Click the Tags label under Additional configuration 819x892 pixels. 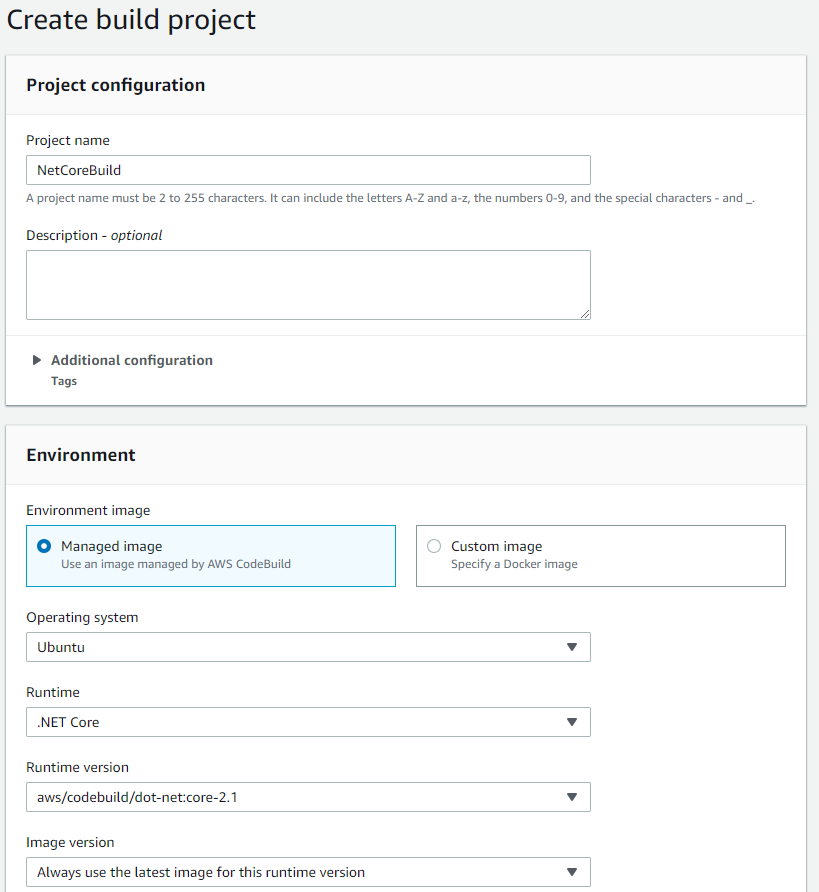click(63, 381)
